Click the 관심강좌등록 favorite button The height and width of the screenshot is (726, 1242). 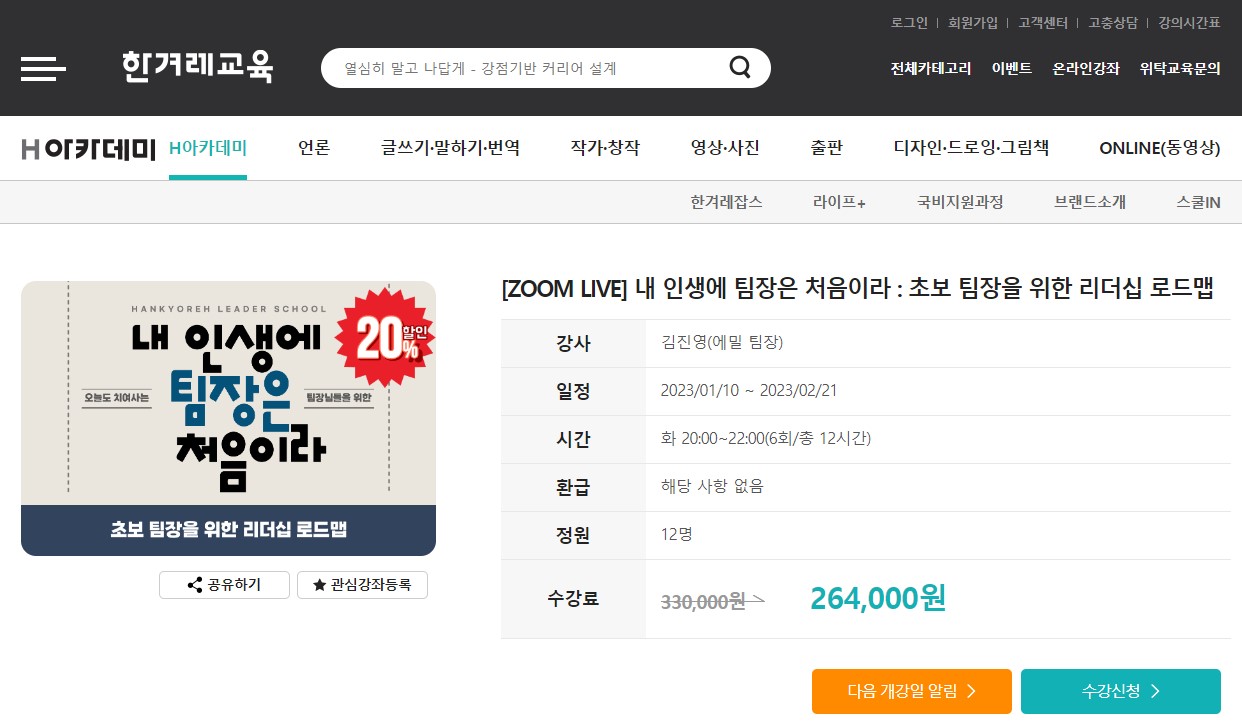pyautogui.click(x=362, y=585)
